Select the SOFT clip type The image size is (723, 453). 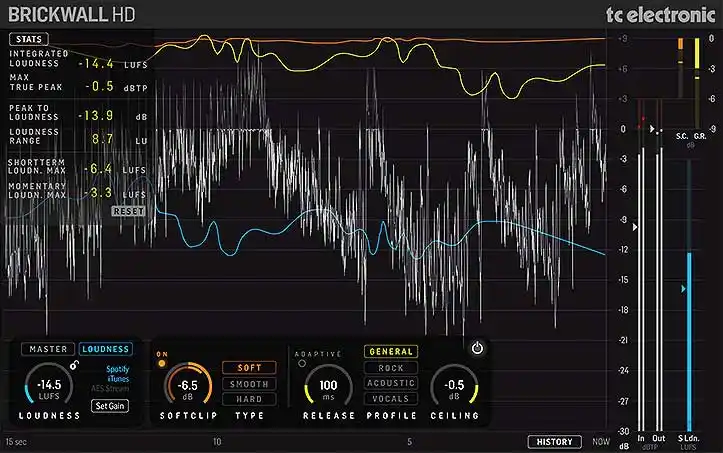[249, 368]
